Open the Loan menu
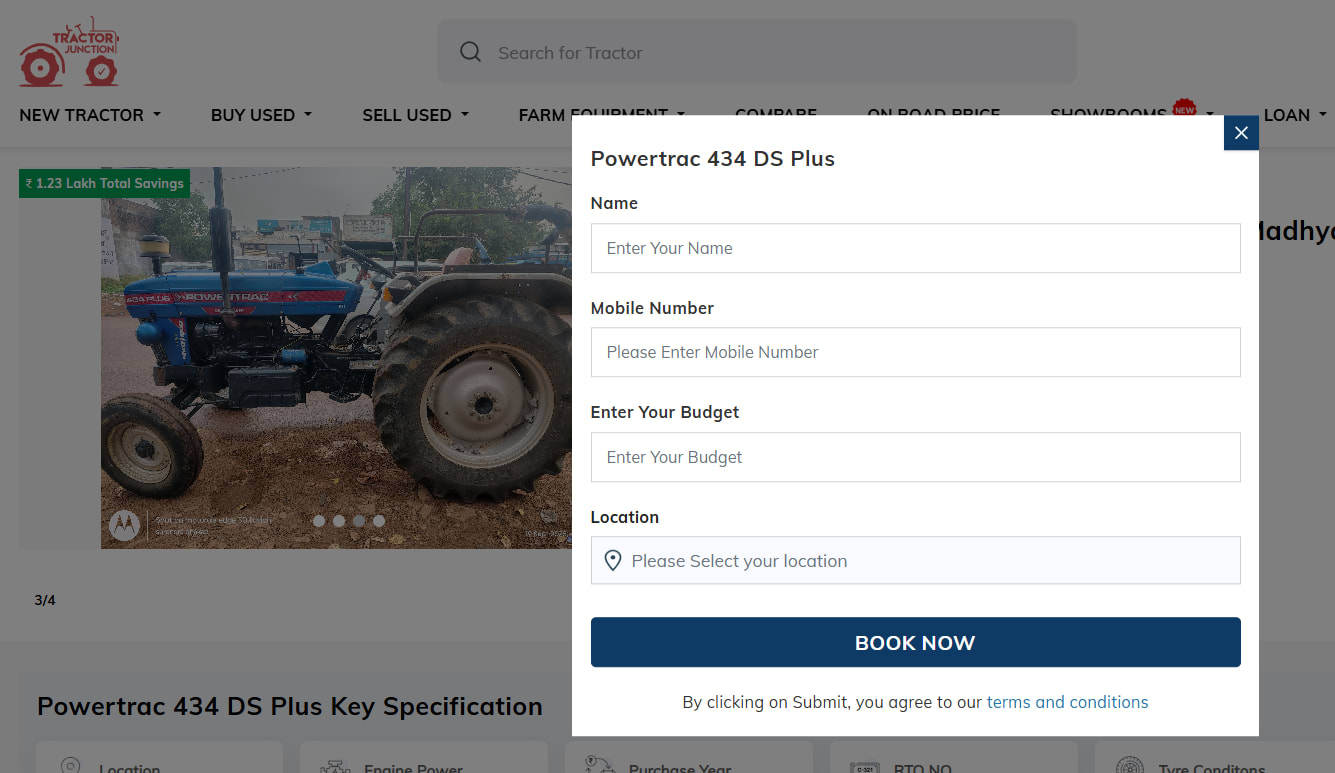Viewport: 1335px width, 773px height. [1295, 115]
